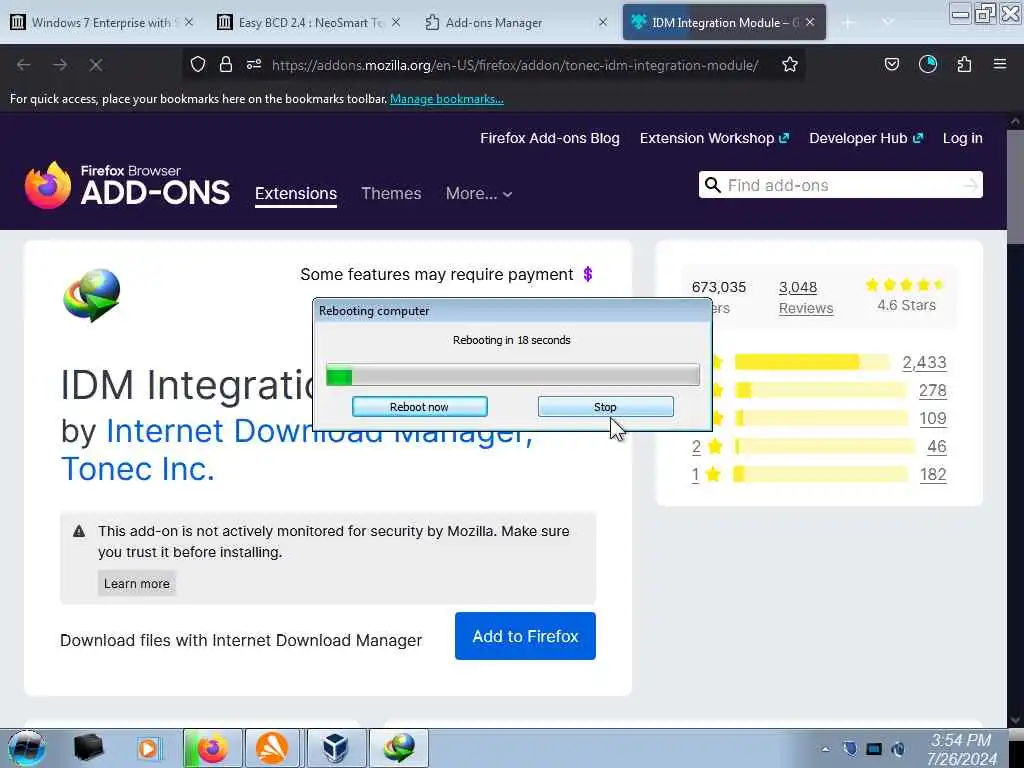Switch to Windows 7 Enterprise tab
Image resolution: width=1024 pixels, height=768 pixels.
101,22
